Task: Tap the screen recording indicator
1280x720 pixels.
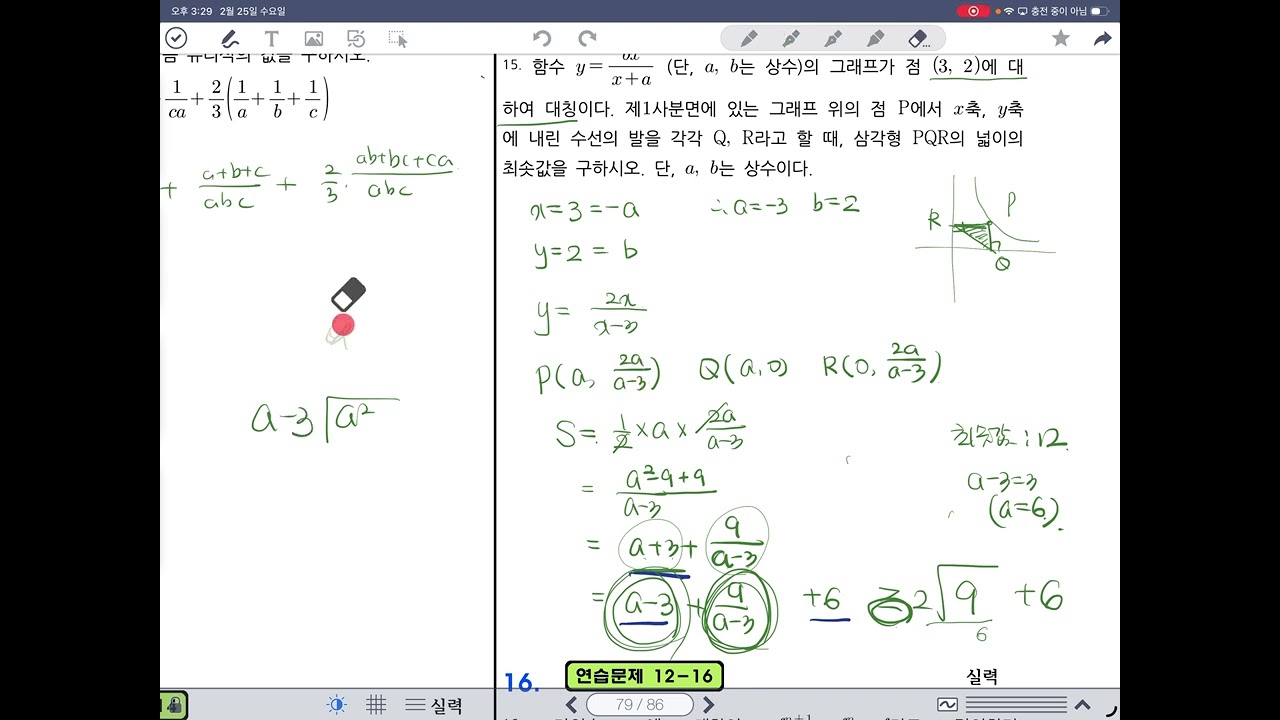Action: [x=973, y=11]
